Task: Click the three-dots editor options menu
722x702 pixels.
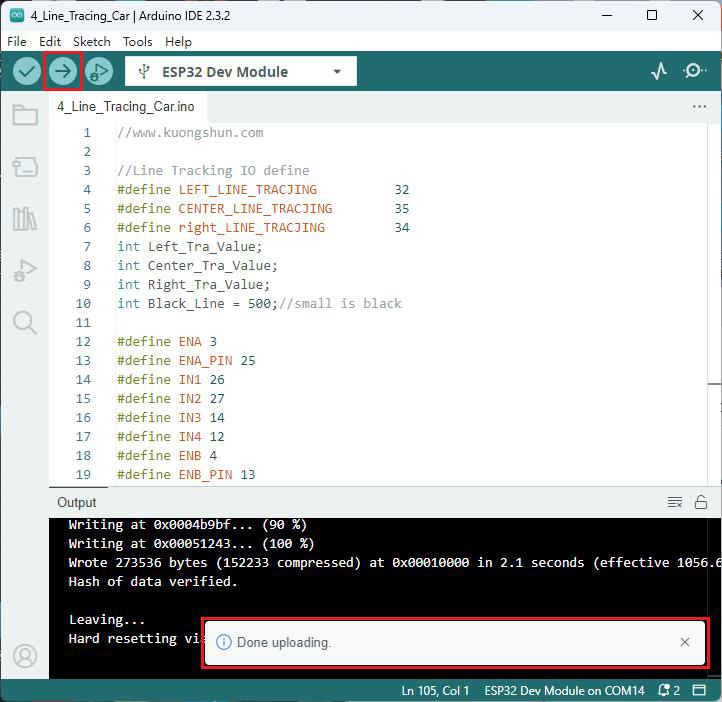Action: click(x=699, y=106)
